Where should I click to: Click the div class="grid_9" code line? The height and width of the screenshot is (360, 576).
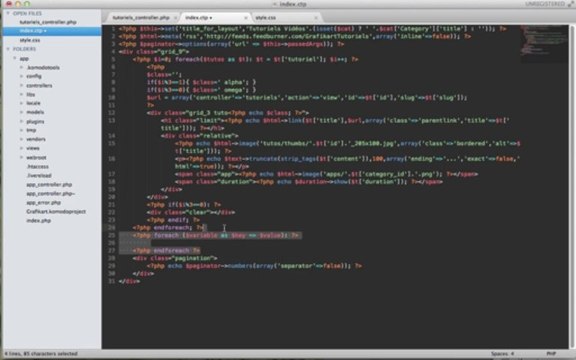click(x=154, y=52)
